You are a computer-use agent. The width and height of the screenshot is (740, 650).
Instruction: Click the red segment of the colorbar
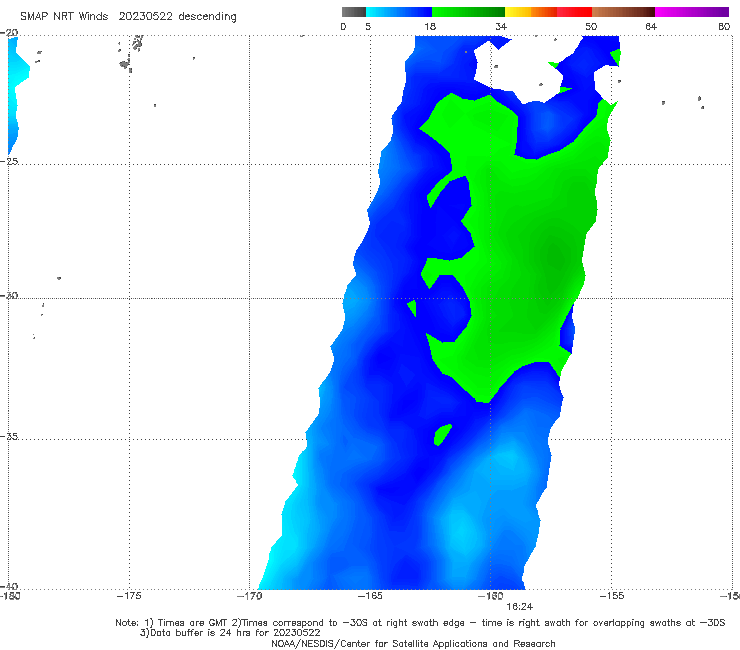[574, 12]
